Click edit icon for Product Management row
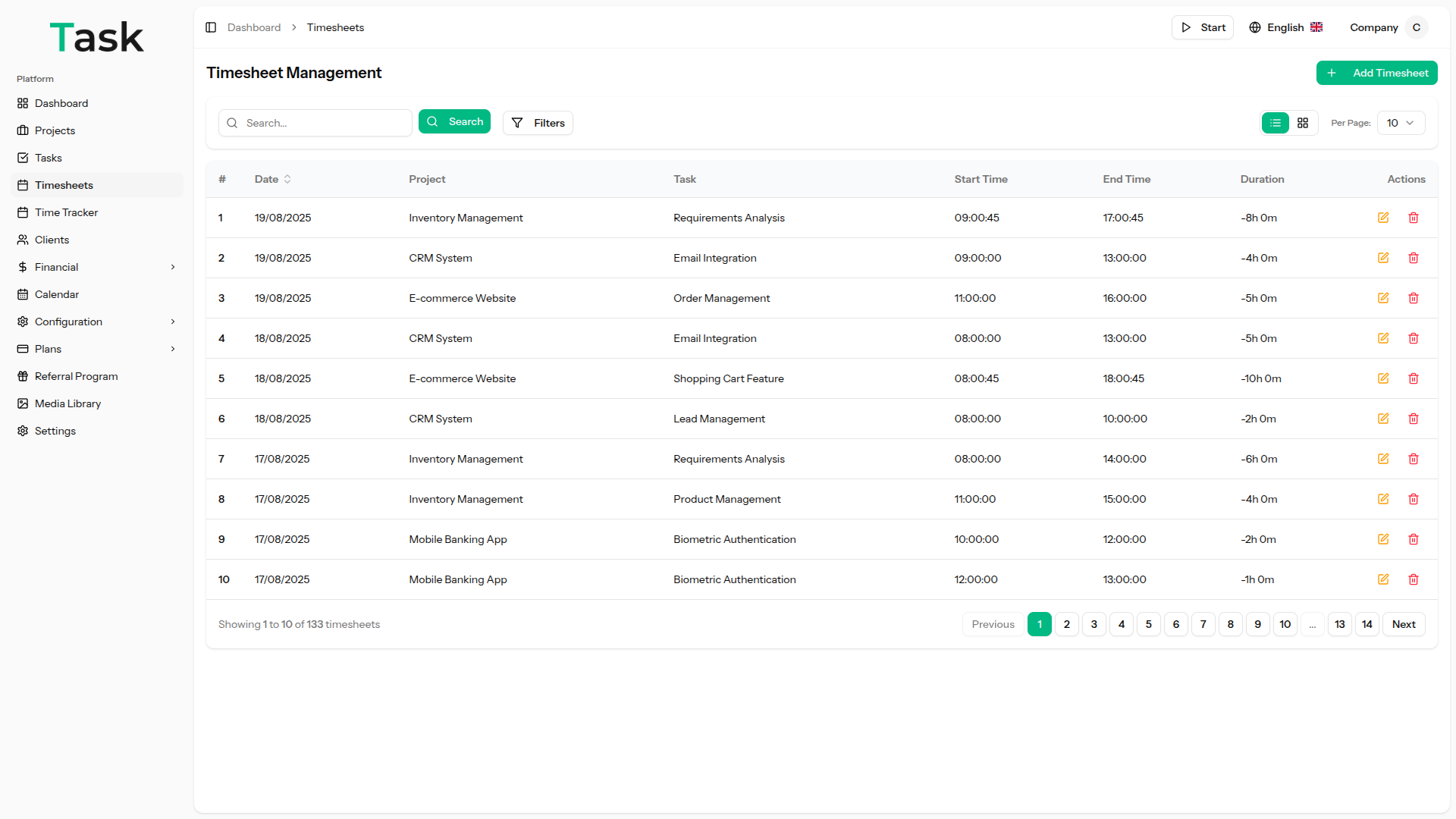This screenshot has width=1456, height=819. [1383, 499]
